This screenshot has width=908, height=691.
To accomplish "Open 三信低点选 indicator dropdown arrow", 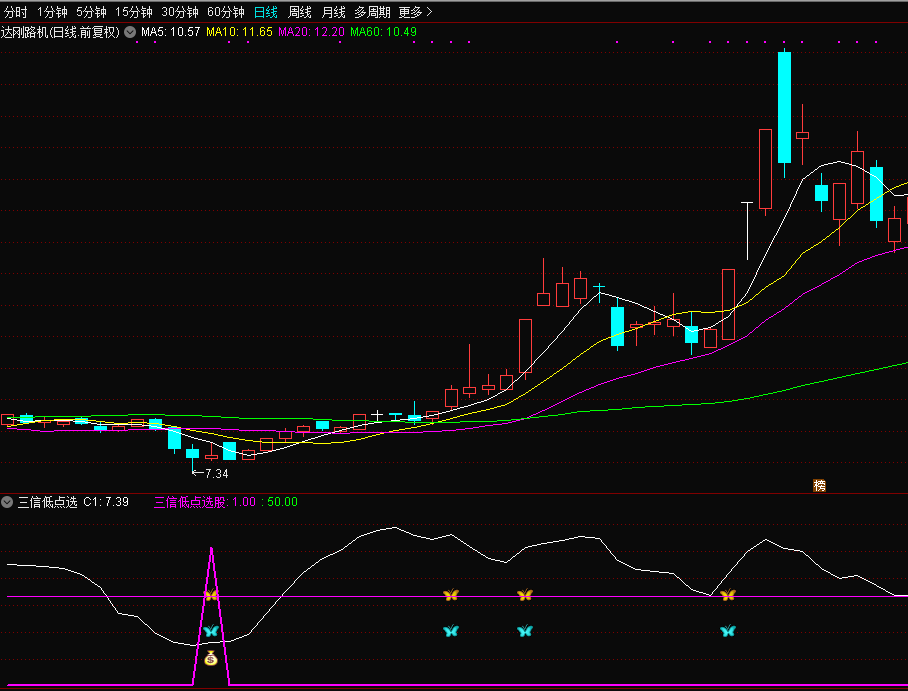I will (x=7, y=502).
